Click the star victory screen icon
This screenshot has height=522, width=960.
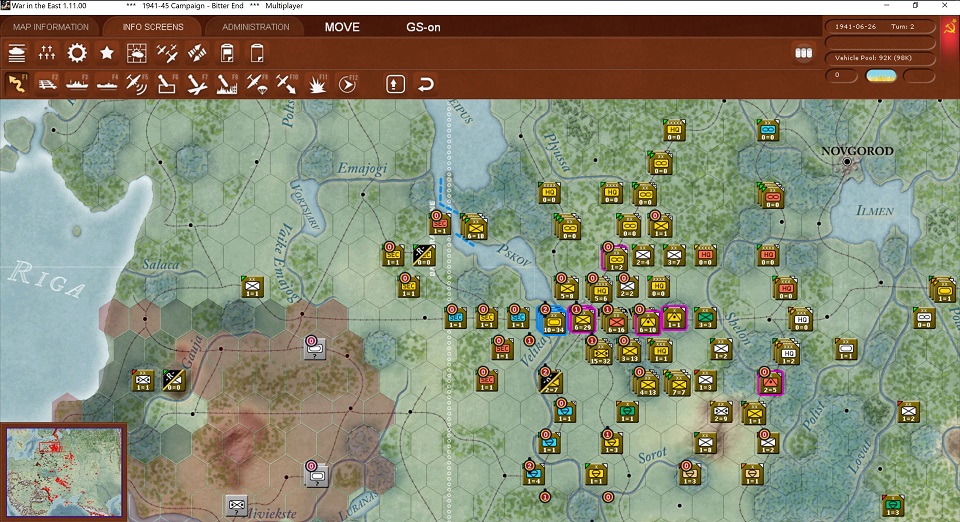click(107, 54)
